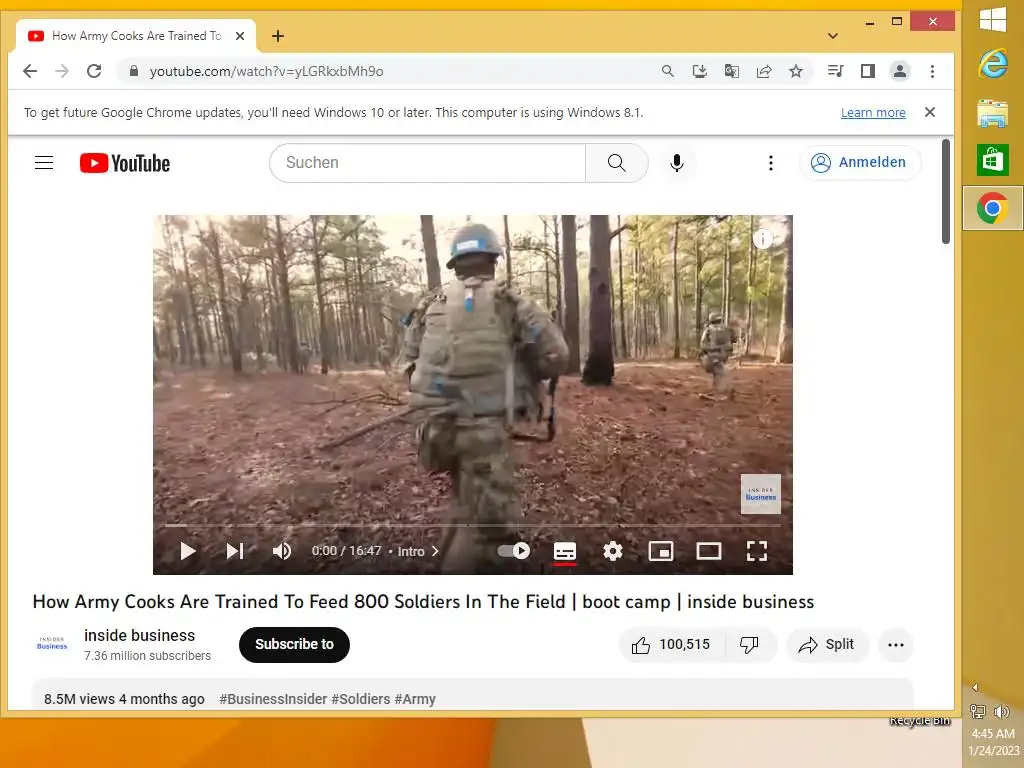
Task: Click the Split share button
Action: tap(827, 645)
